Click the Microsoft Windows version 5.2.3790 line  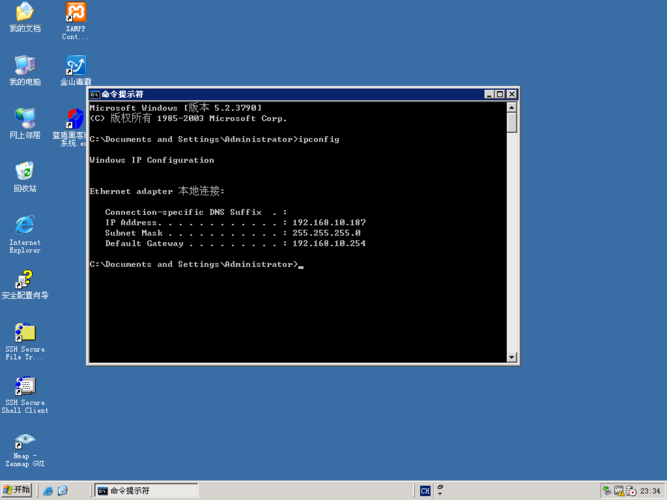click(175, 108)
